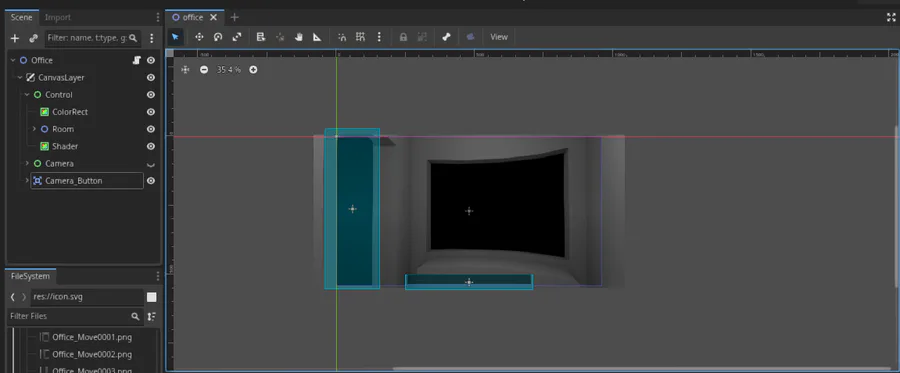
Task: Reset zoom via 35.4 % label
Action: 228,69
